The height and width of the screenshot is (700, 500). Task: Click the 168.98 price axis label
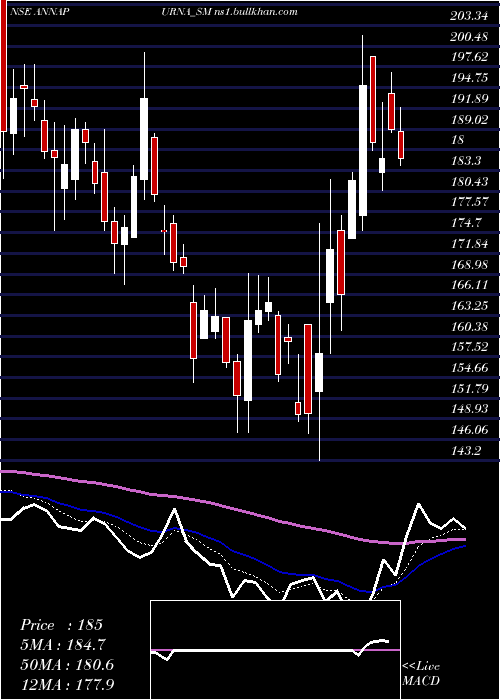click(x=469, y=264)
